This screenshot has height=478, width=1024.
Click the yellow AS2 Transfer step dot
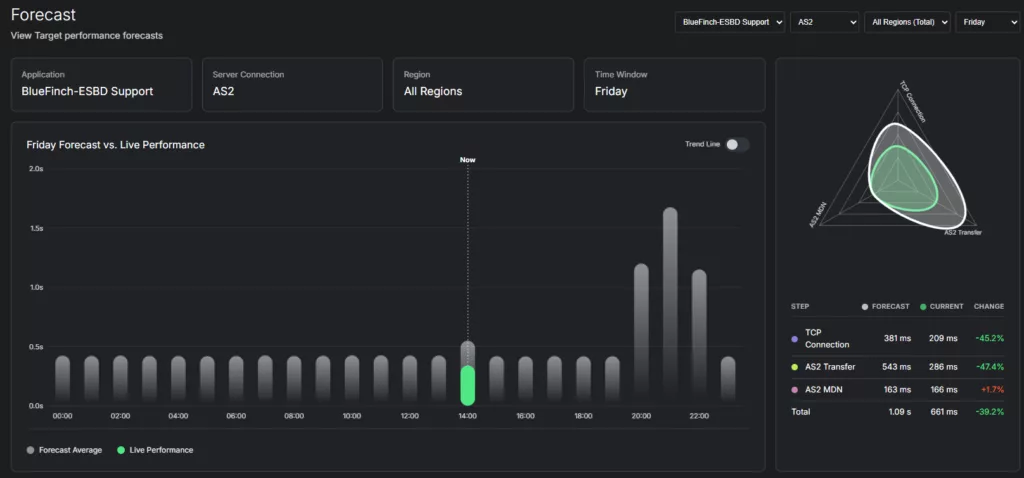pyautogui.click(x=794, y=367)
